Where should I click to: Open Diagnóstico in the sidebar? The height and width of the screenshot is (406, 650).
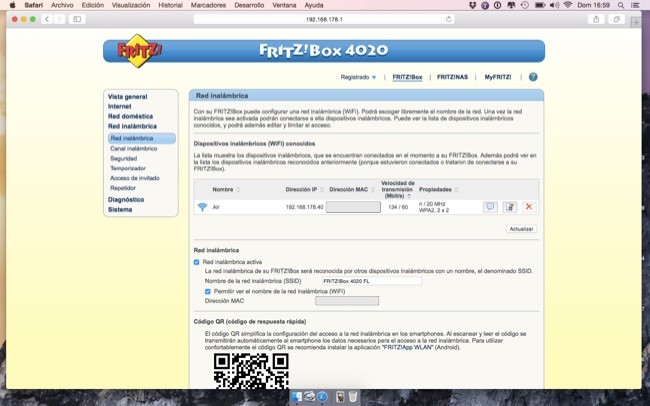[x=126, y=199]
